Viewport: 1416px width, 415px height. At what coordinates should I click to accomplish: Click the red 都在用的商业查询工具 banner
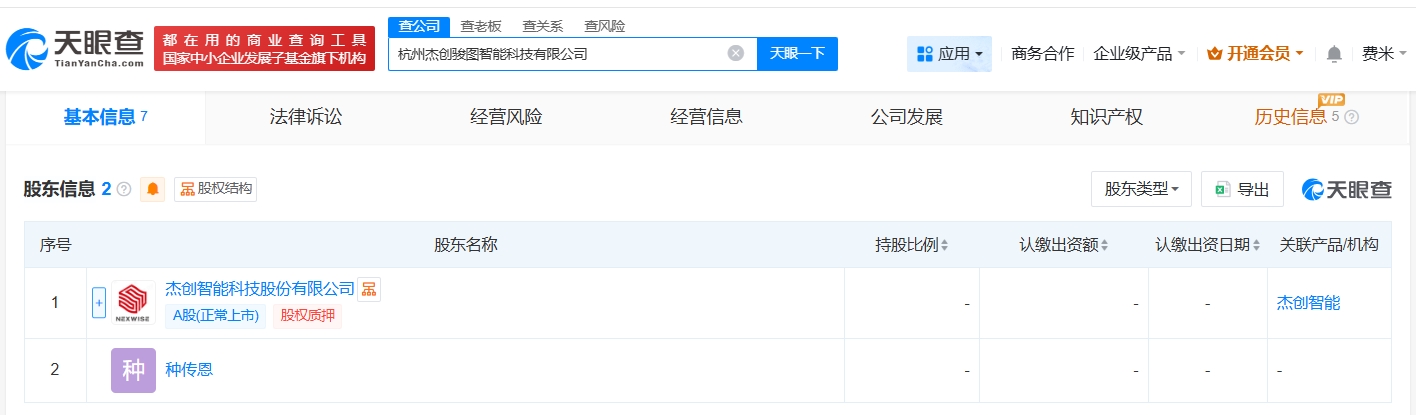tap(264, 48)
